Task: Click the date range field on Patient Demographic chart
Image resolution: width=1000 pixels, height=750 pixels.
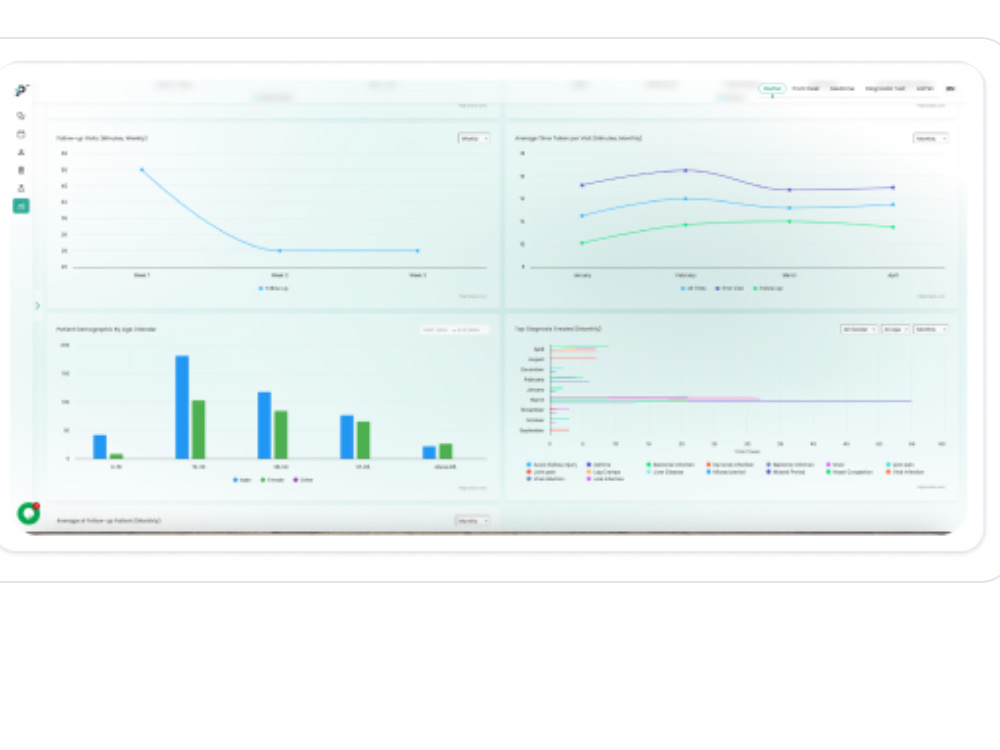Action: 454,329
